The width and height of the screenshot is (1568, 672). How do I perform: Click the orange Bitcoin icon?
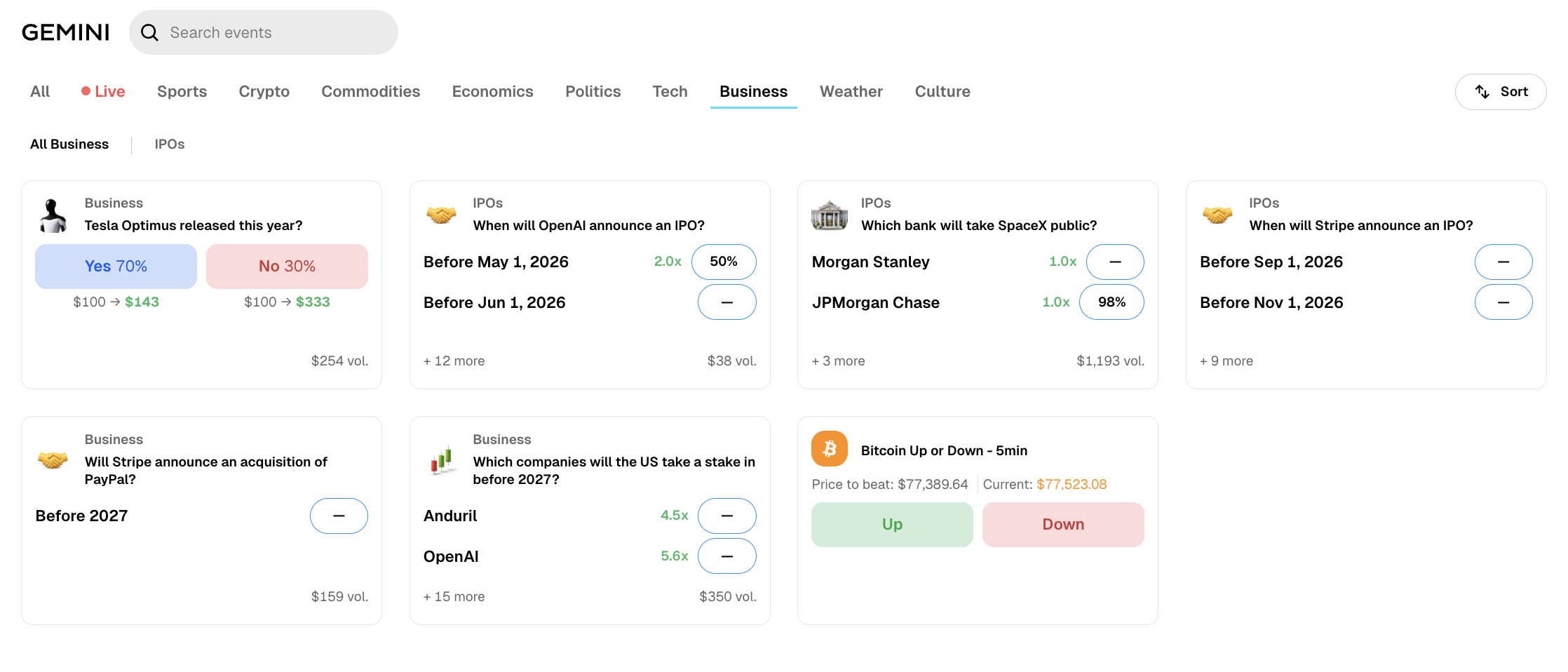pos(830,449)
